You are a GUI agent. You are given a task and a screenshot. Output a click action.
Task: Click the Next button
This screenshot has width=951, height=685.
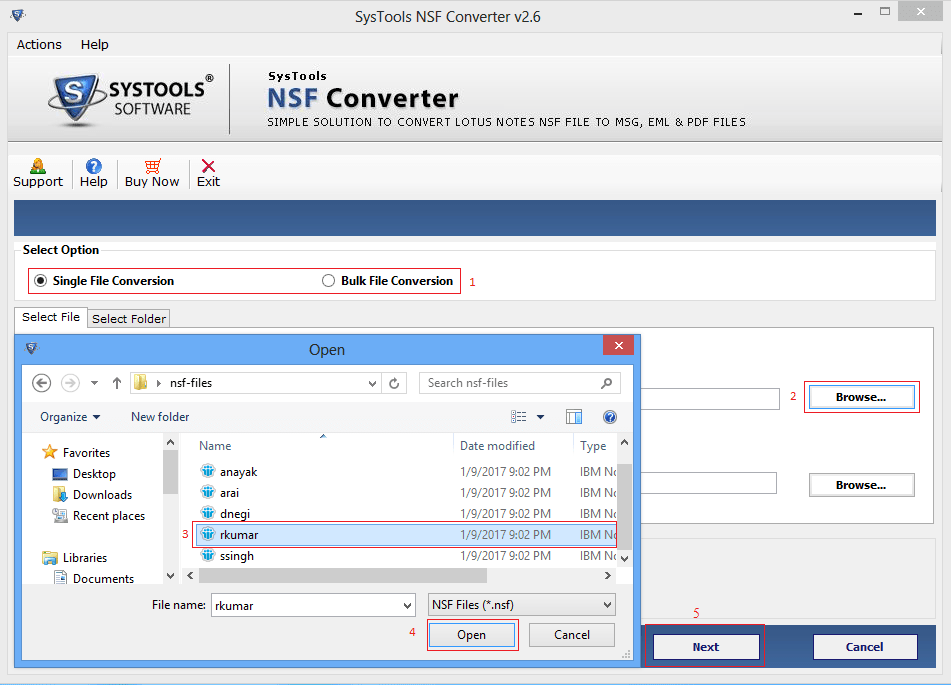pos(706,647)
